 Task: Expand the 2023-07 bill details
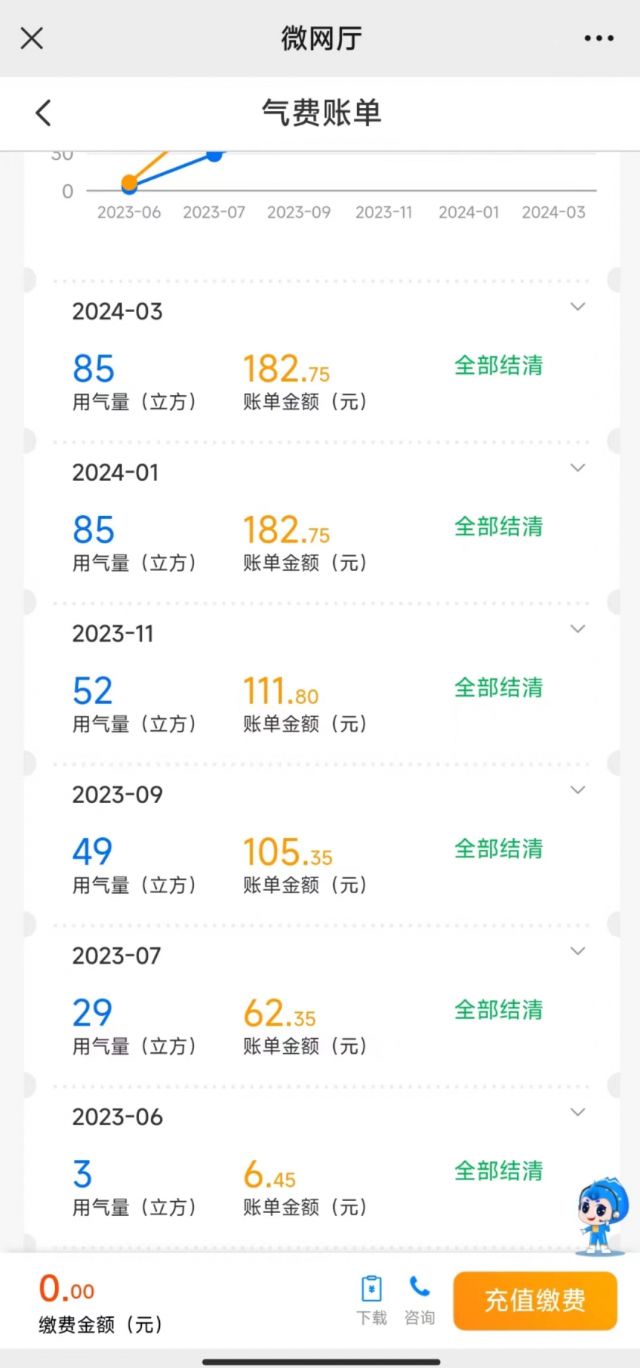click(x=577, y=951)
